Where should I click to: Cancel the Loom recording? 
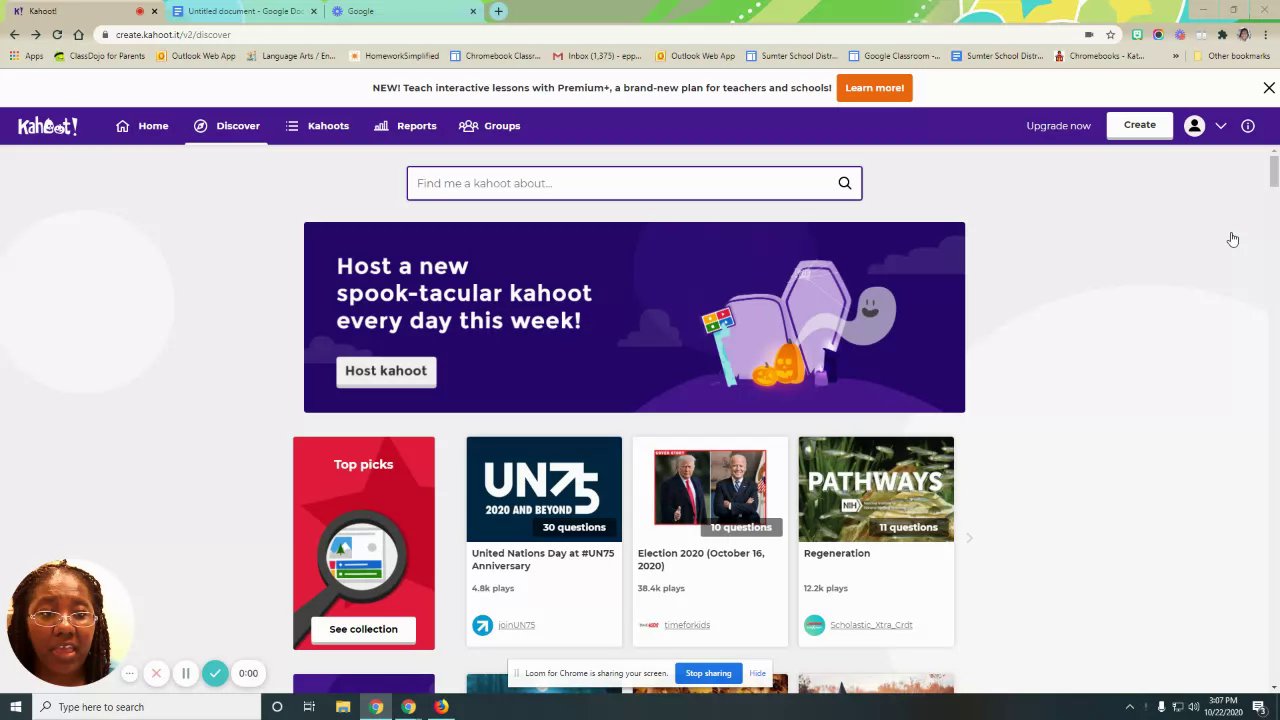[156, 673]
